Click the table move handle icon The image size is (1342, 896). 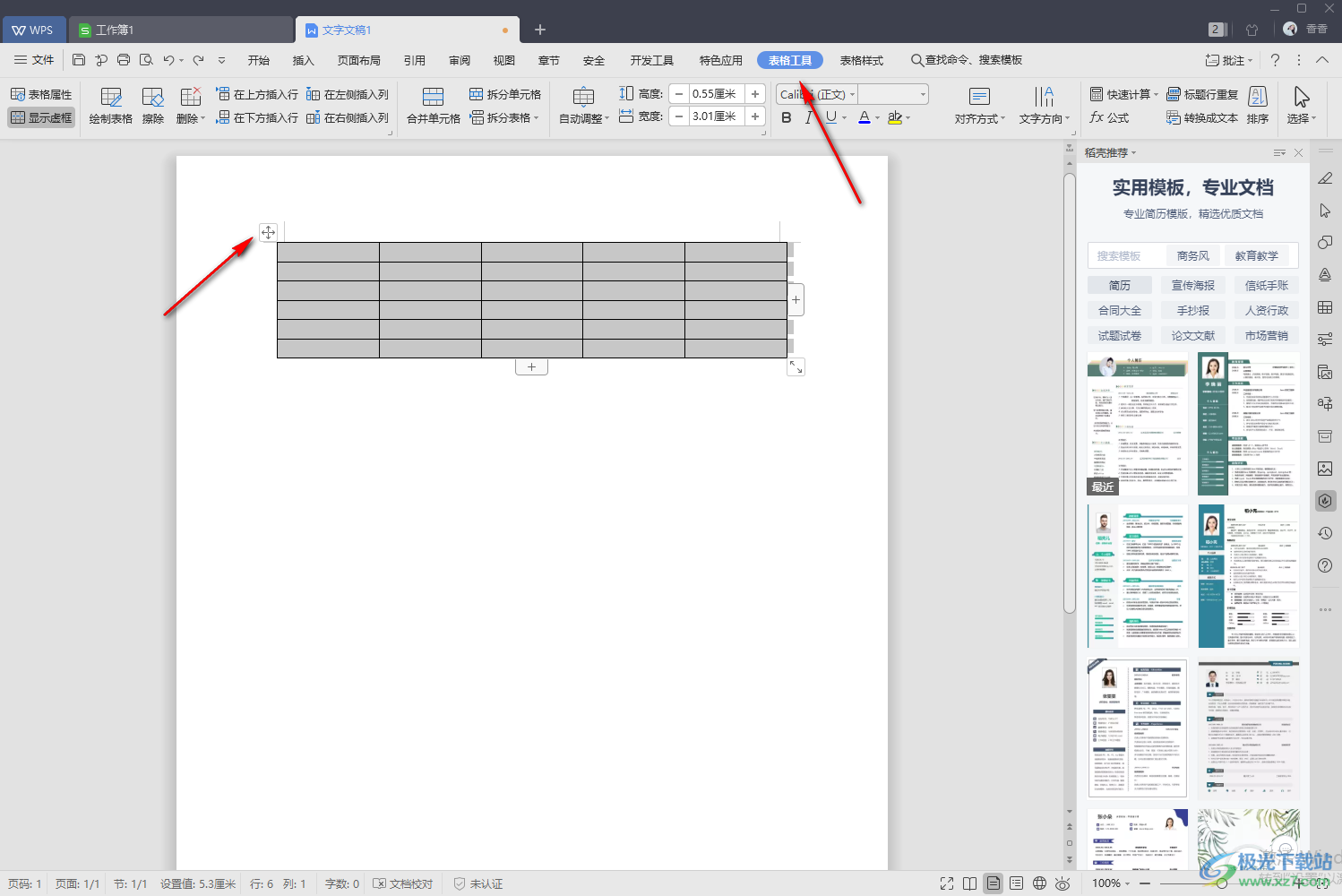pos(268,232)
